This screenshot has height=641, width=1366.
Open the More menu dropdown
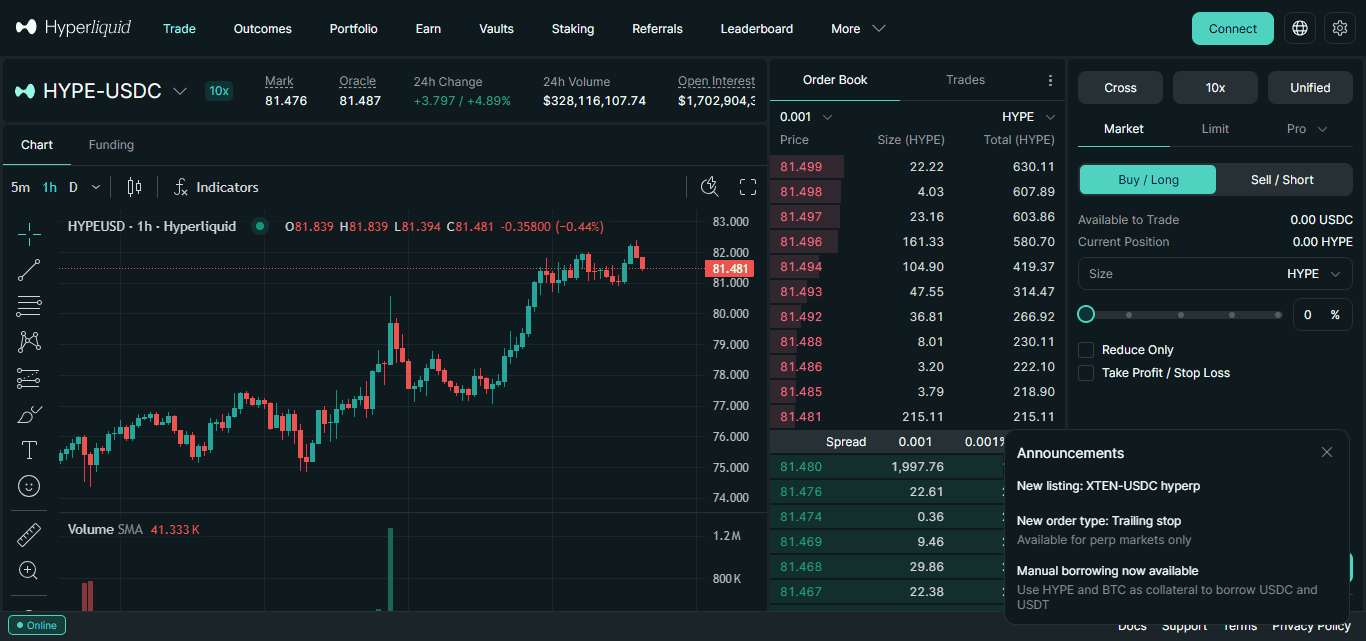[x=858, y=29]
